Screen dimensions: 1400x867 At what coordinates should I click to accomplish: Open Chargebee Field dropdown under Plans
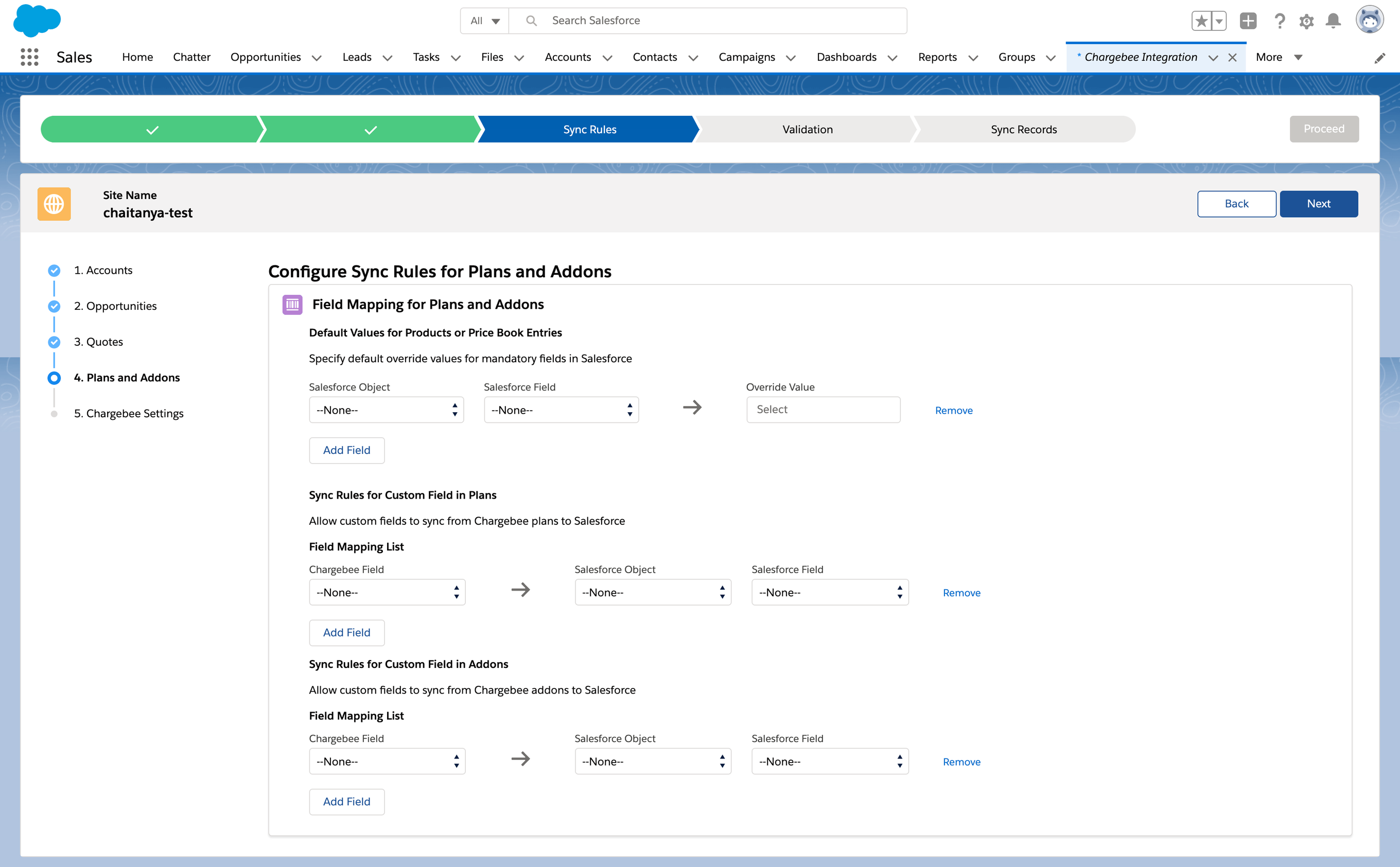pyautogui.click(x=387, y=592)
